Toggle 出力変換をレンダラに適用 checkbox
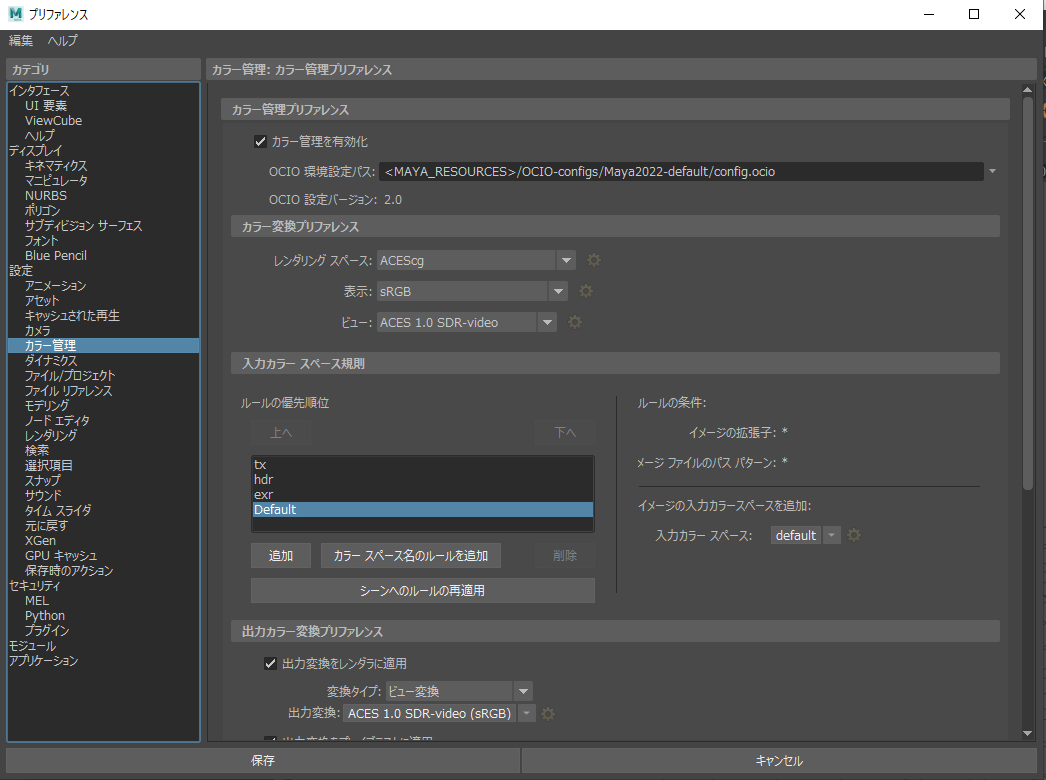 (x=270, y=663)
